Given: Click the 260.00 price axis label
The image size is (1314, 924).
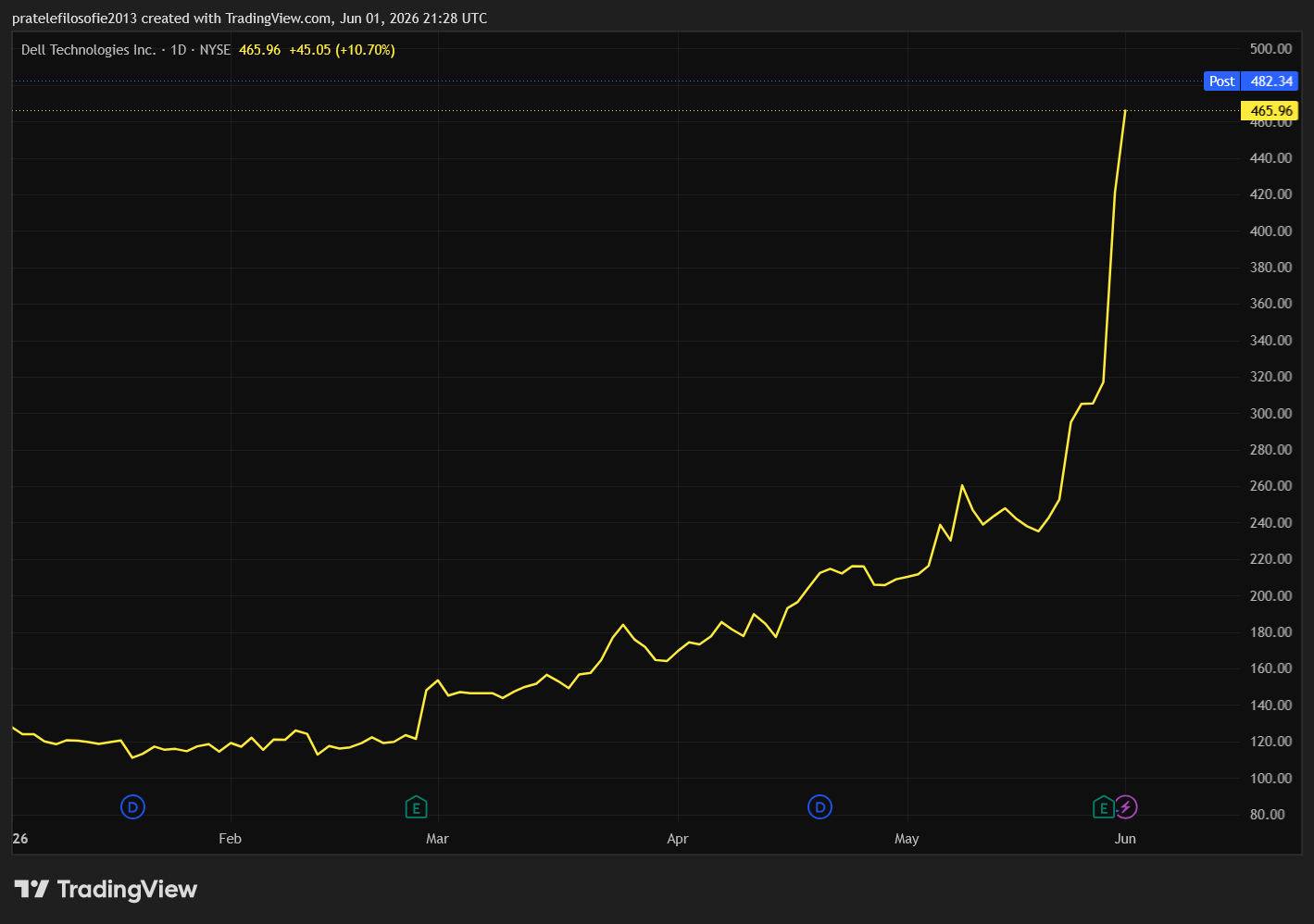Looking at the screenshot, I should [1270, 486].
